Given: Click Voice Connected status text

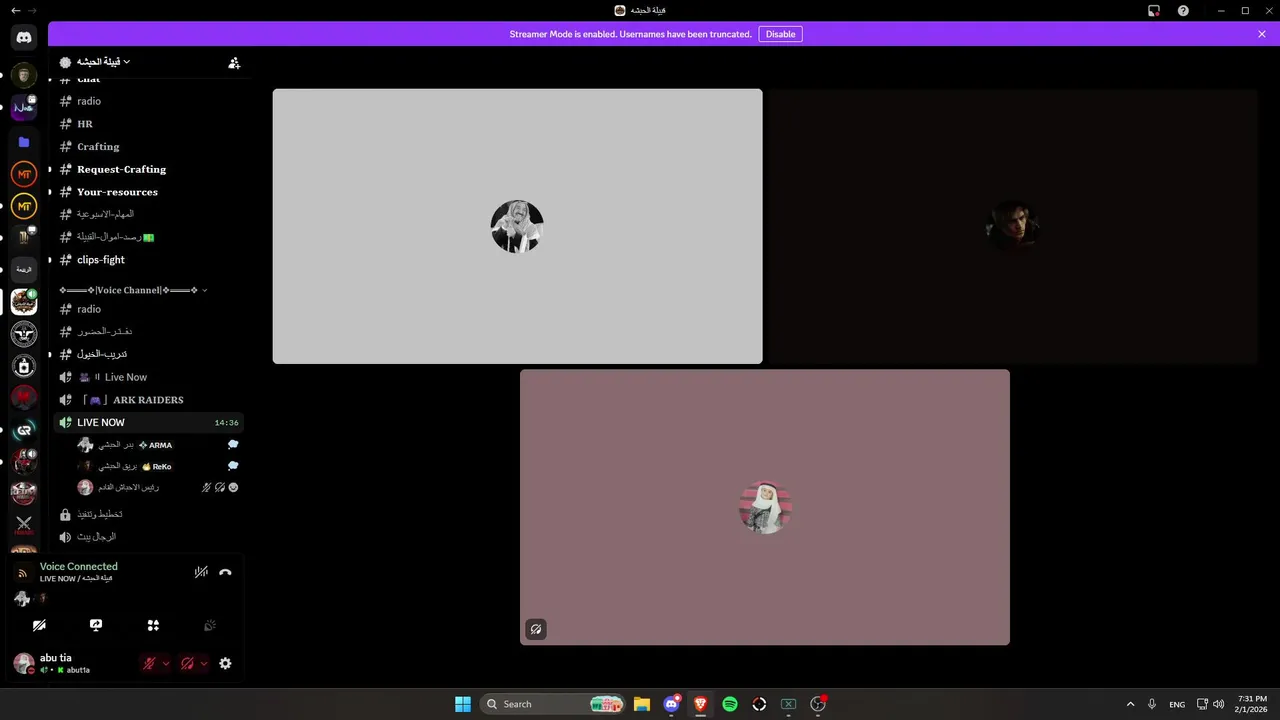Looking at the screenshot, I should click(x=79, y=566).
